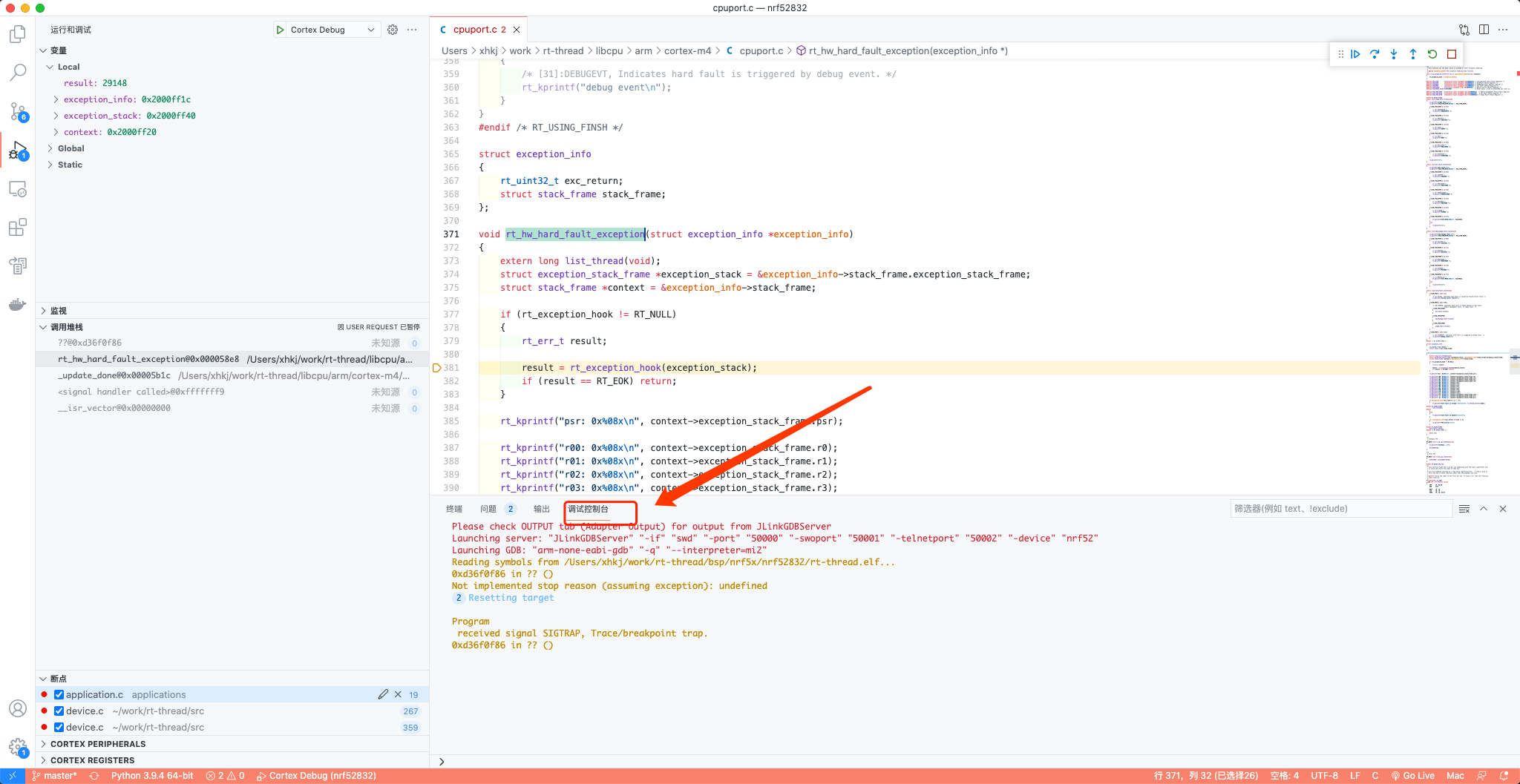Viewport: 1520px width, 784px height.
Task: Switch to the 终端 terminal tab
Action: point(454,509)
